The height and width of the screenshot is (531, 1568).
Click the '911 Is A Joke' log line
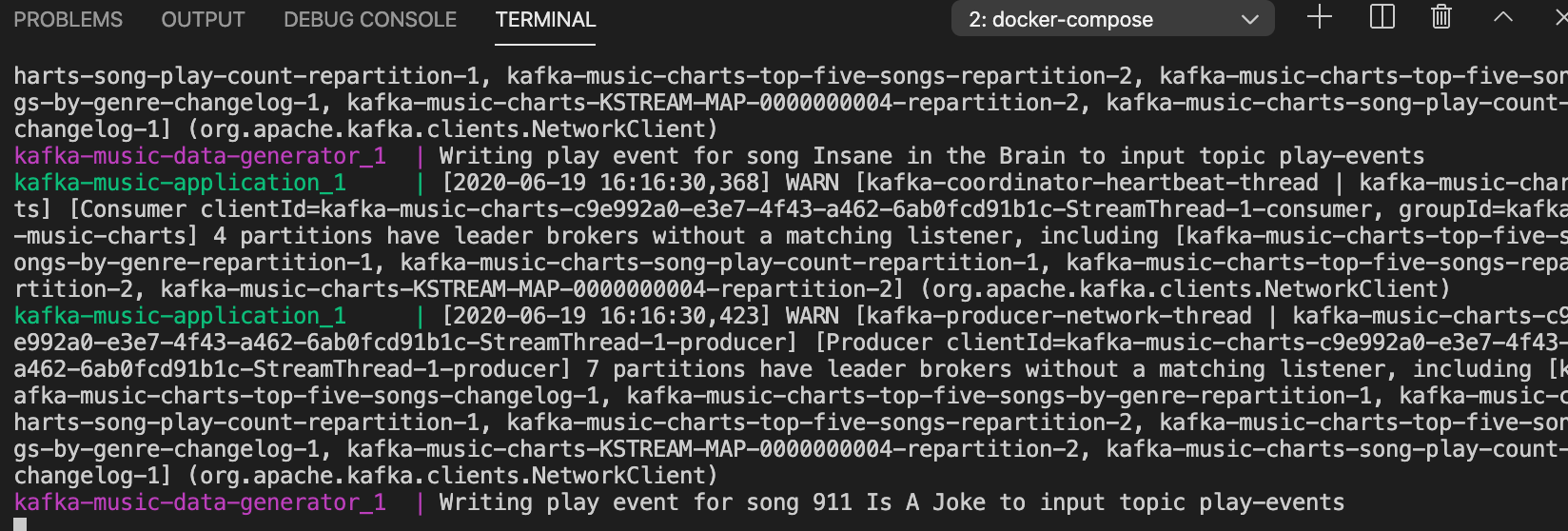coord(679,502)
